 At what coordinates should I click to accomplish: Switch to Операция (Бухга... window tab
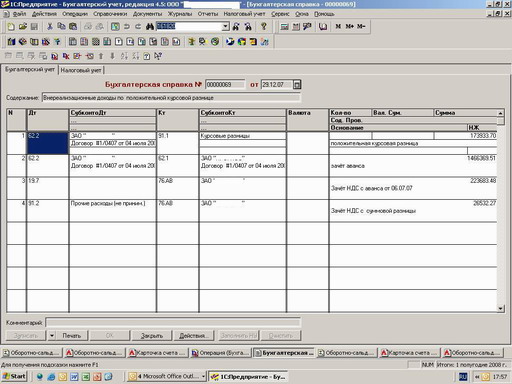pyautogui.click(x=220, y=353)
